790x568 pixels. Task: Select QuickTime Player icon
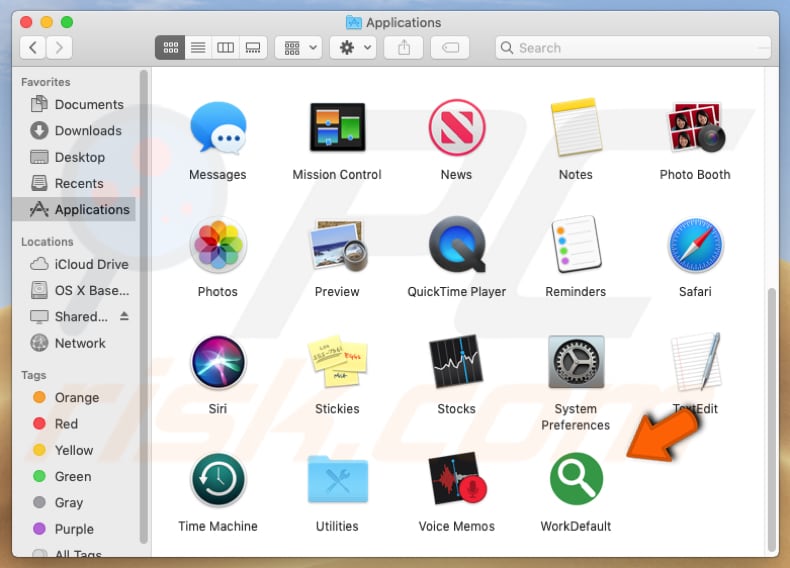click(x=456, y=245)
